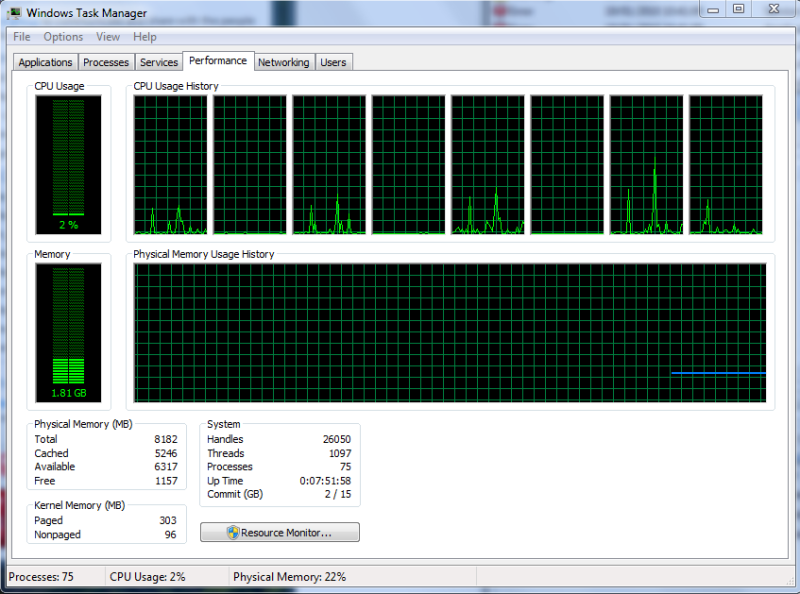Click the Threads value 1097

(340, 453)
